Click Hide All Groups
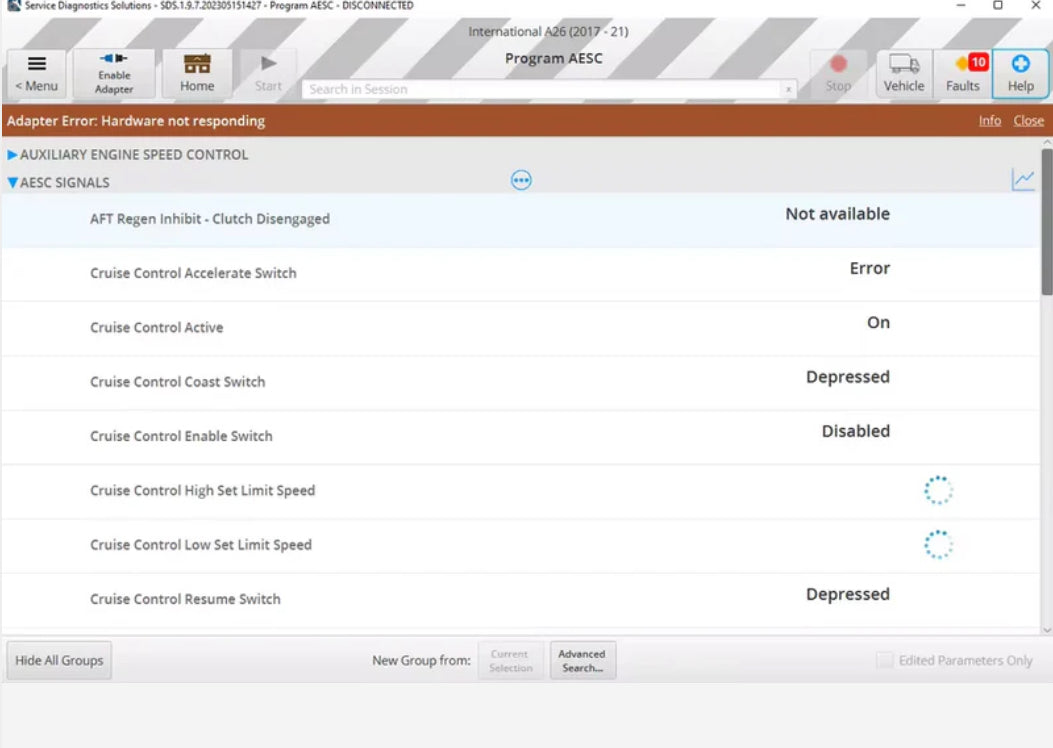Viewport: 1053px width, 748px height. click(x=58, y=659)
